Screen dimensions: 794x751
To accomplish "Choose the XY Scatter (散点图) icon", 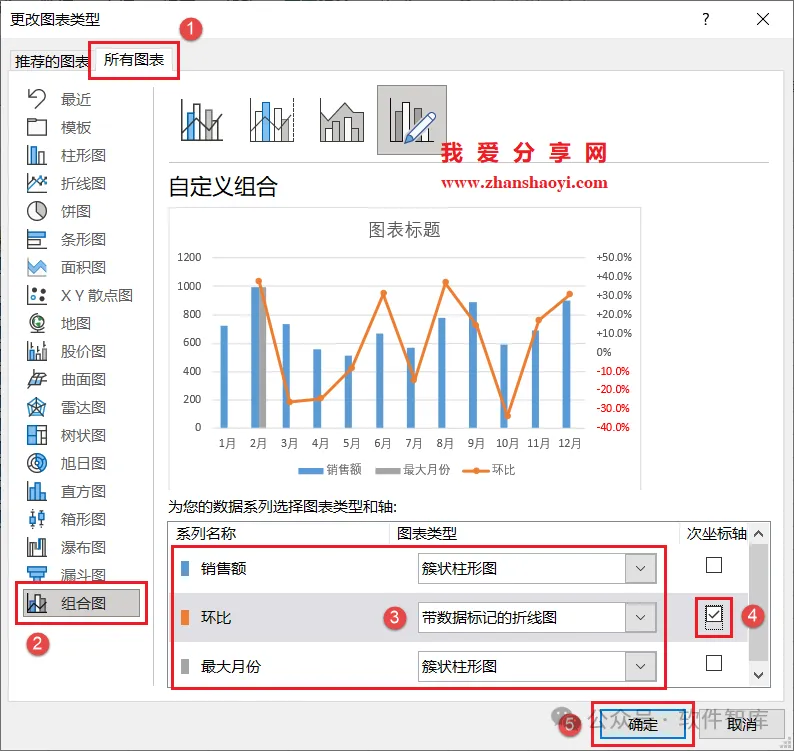I will 36,295.
